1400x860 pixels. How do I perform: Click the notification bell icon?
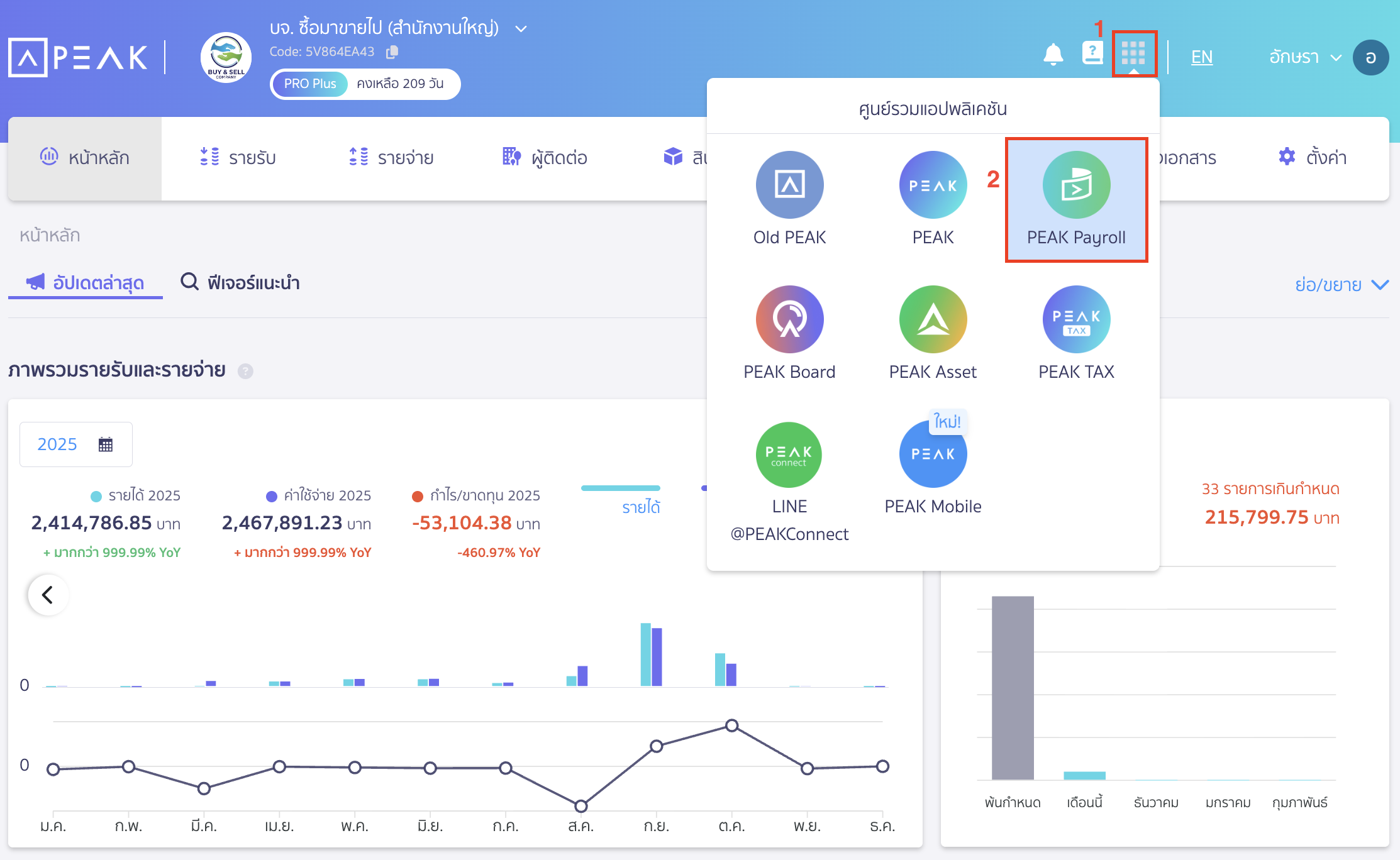1054,55
